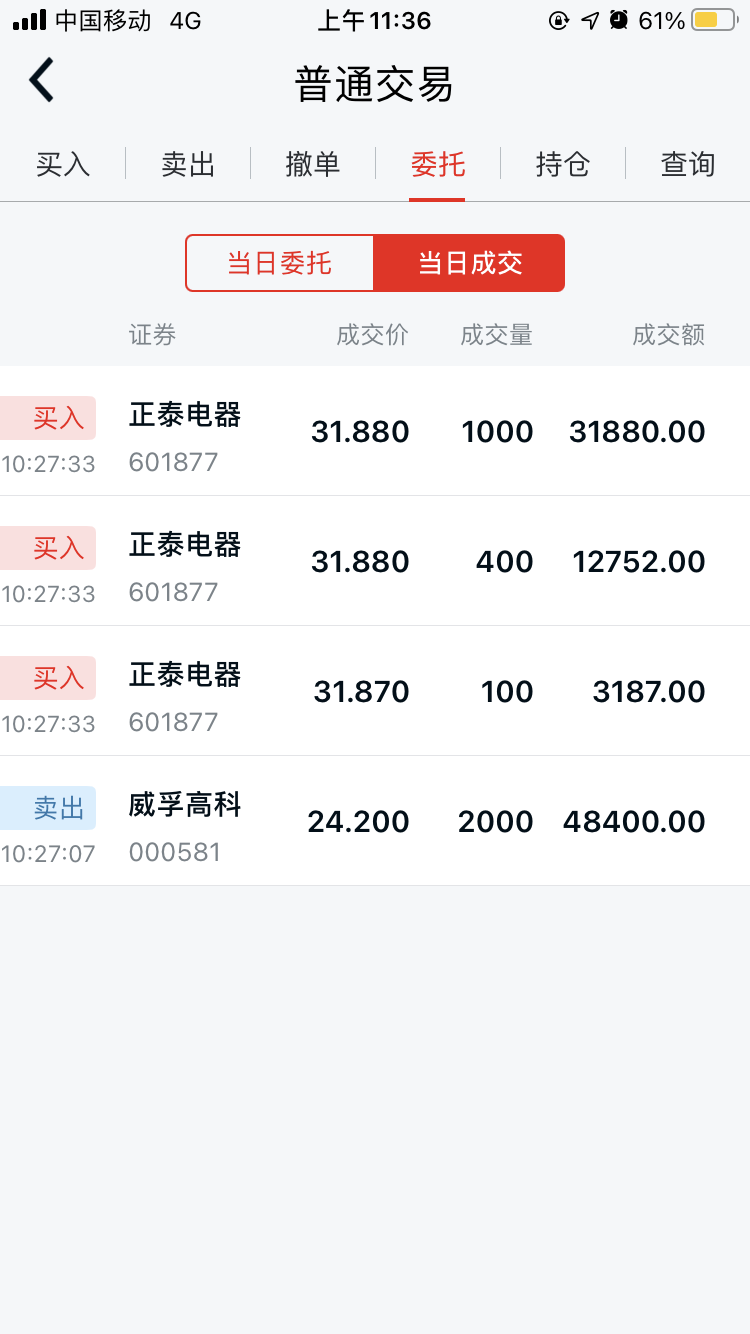This screenshot has height=1334, width=750.
Task: Open the 买入 tab
Action: (63, 164)
